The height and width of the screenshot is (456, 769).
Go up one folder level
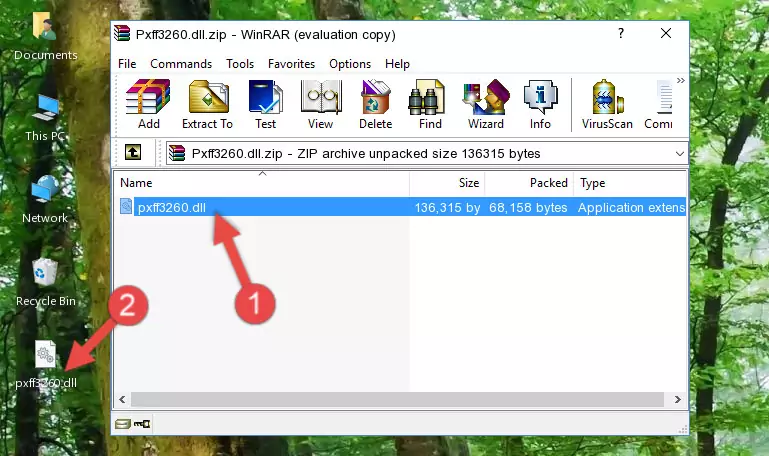click(133, 152)
